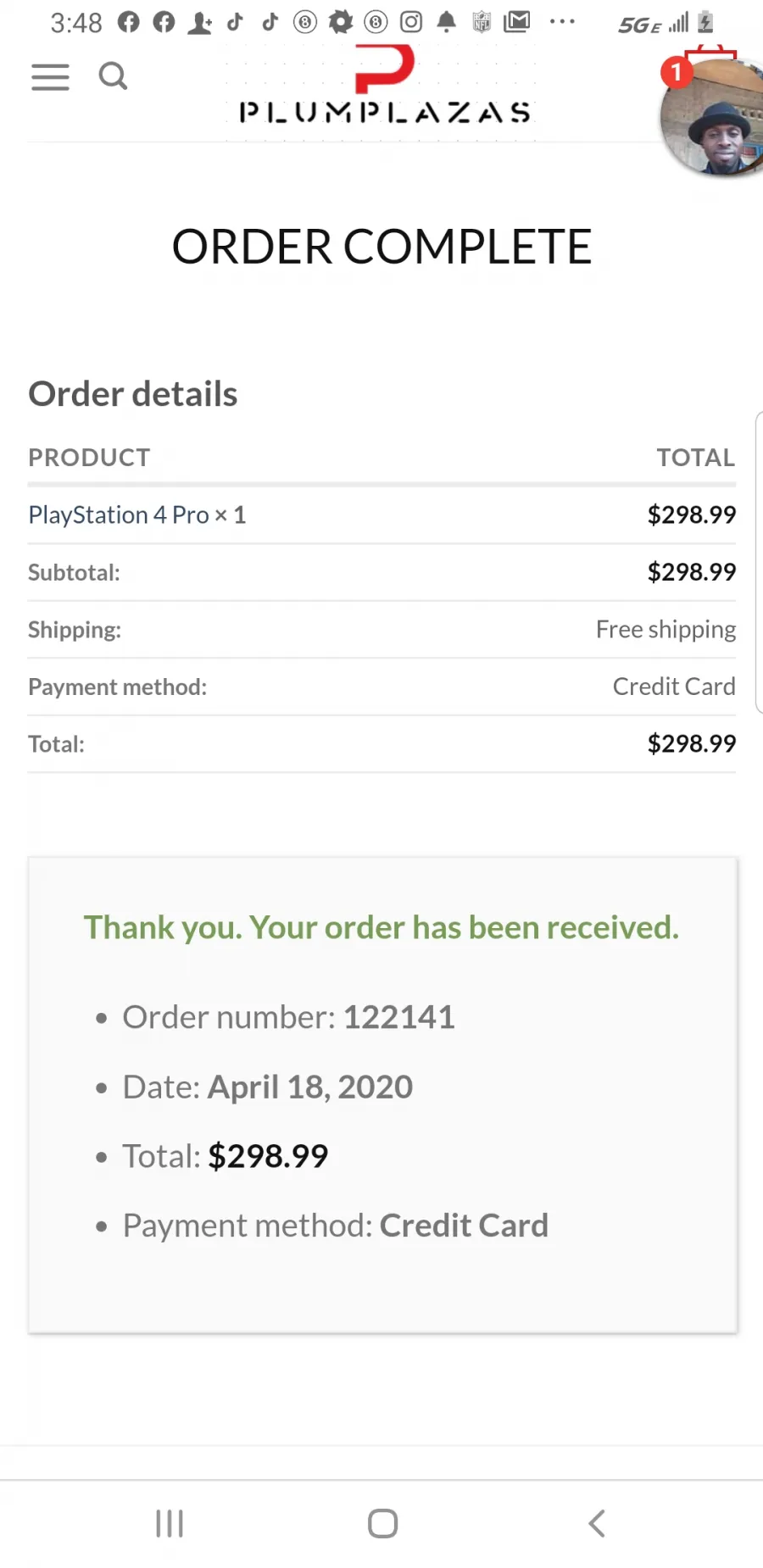
Task: Tap the search magnifier icon
Action: (x=113, y=76)
